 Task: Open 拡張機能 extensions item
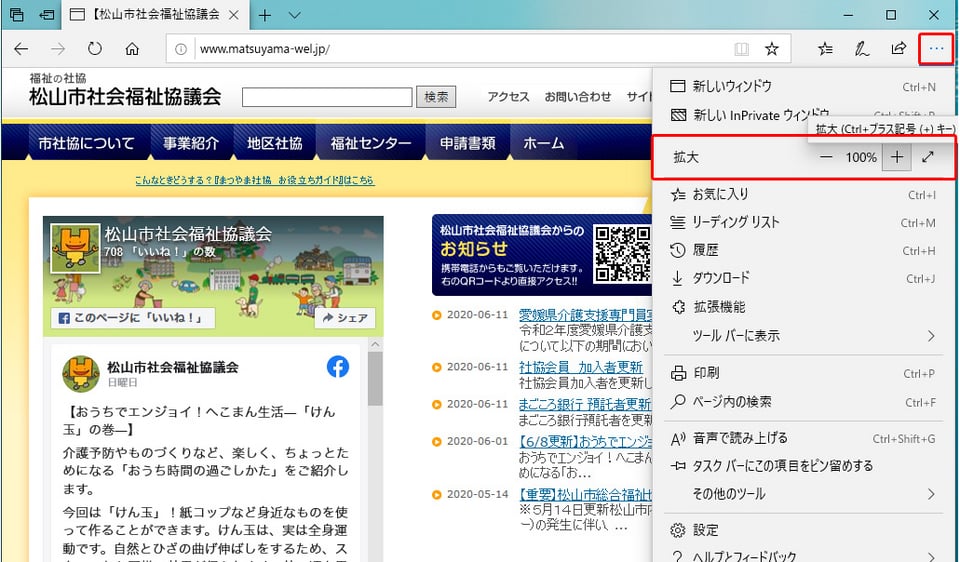pyautogui.click(x=803, y=307)
